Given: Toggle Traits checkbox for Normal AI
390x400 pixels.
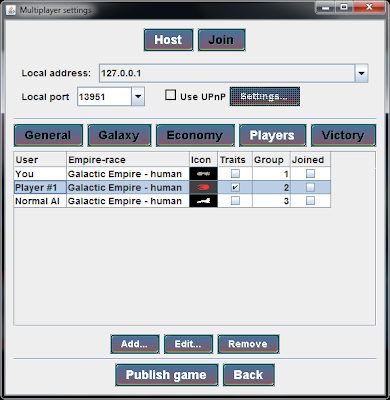Looking at the screenshot, I should pyautogui.click(x=235, y=201).
